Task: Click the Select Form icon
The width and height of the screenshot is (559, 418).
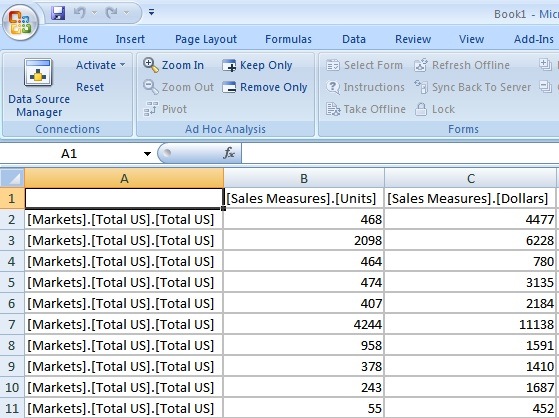Action: pyautogui.click(x=333, y=65)
